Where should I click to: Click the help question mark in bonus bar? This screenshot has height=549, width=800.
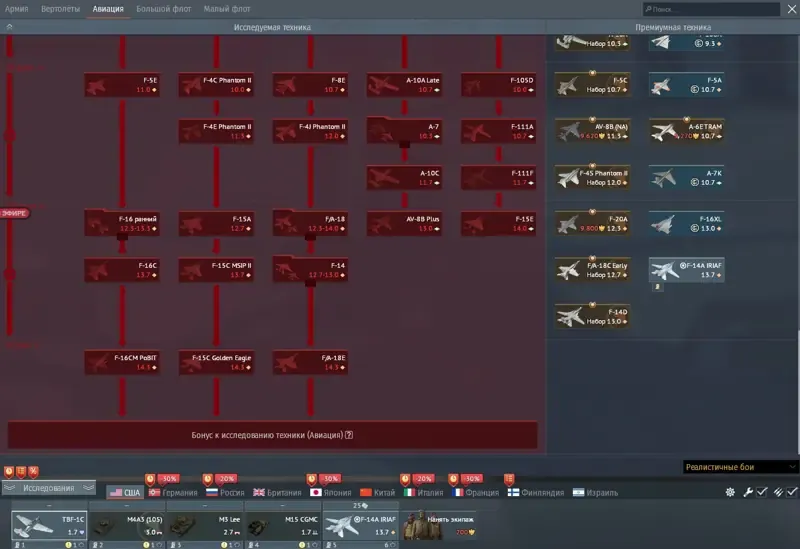349,435
